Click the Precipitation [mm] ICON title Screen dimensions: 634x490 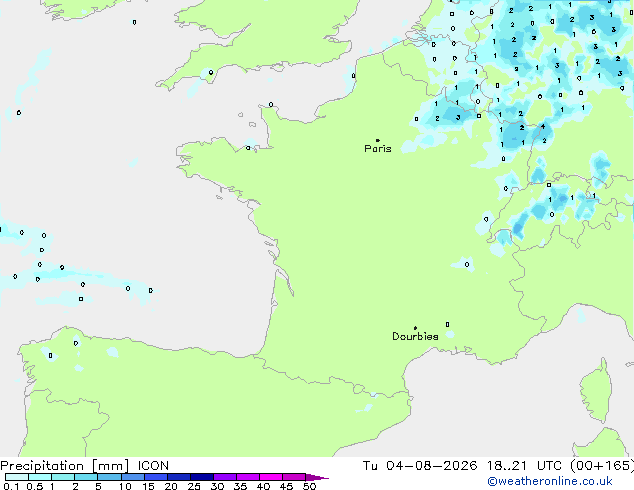pos(84,466)
